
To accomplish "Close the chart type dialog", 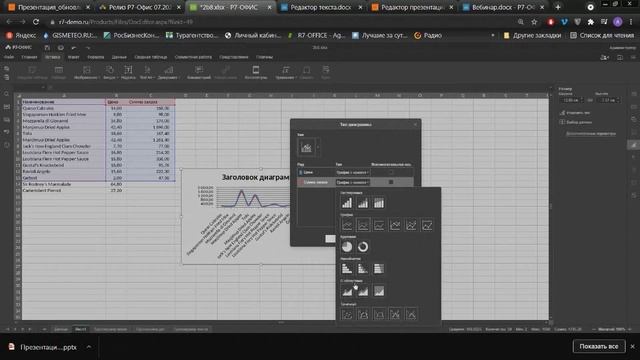I will tap(415, 124).
